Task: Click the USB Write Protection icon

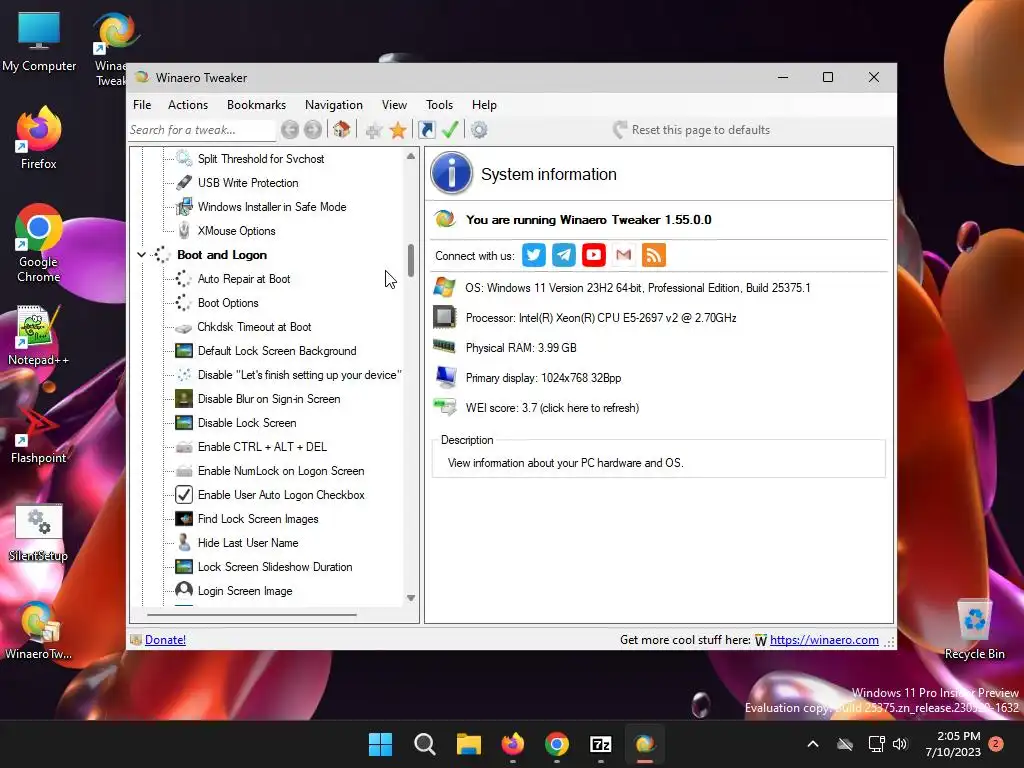Action: pyautogui.click(x=184, y=183)
